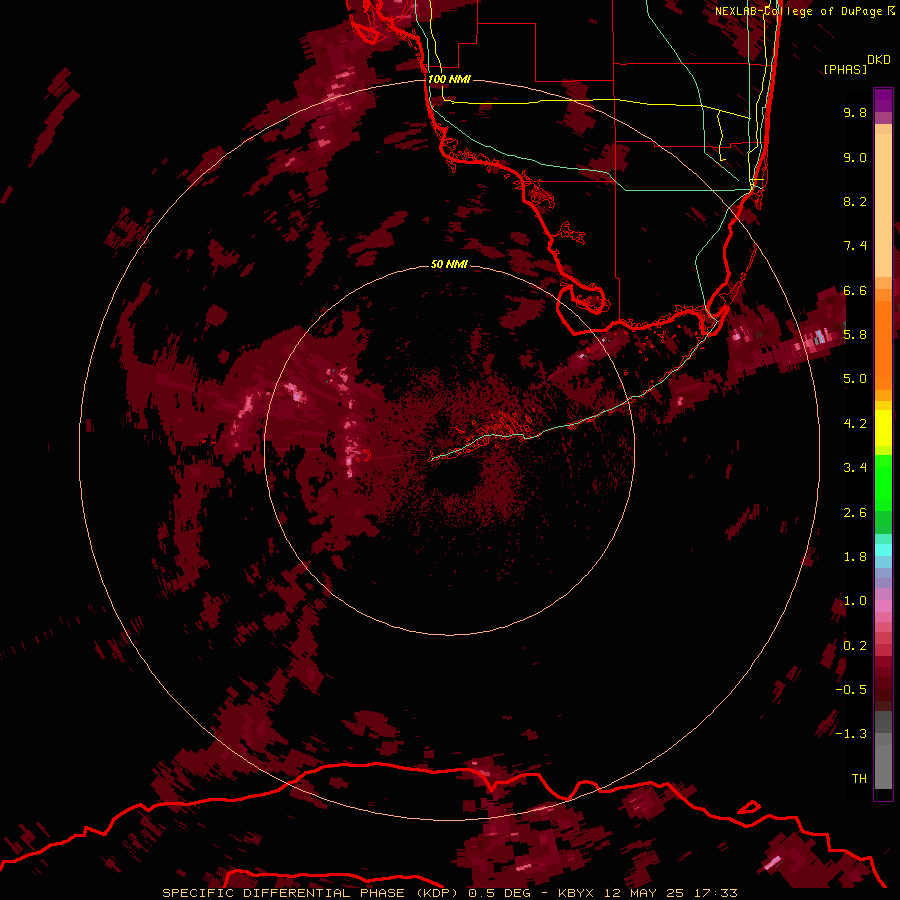Click the 5.8 scale value

[x=855, y=335]
